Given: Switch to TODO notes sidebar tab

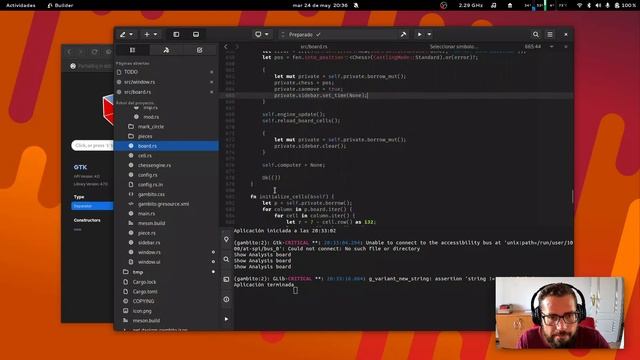Looking at the screenshot, I should (x=199, y=50).
